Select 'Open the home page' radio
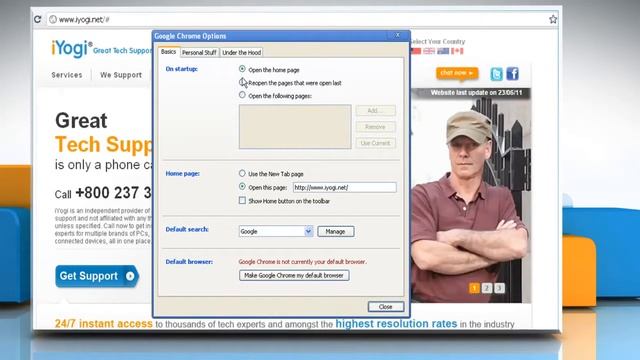 [242, 69]
